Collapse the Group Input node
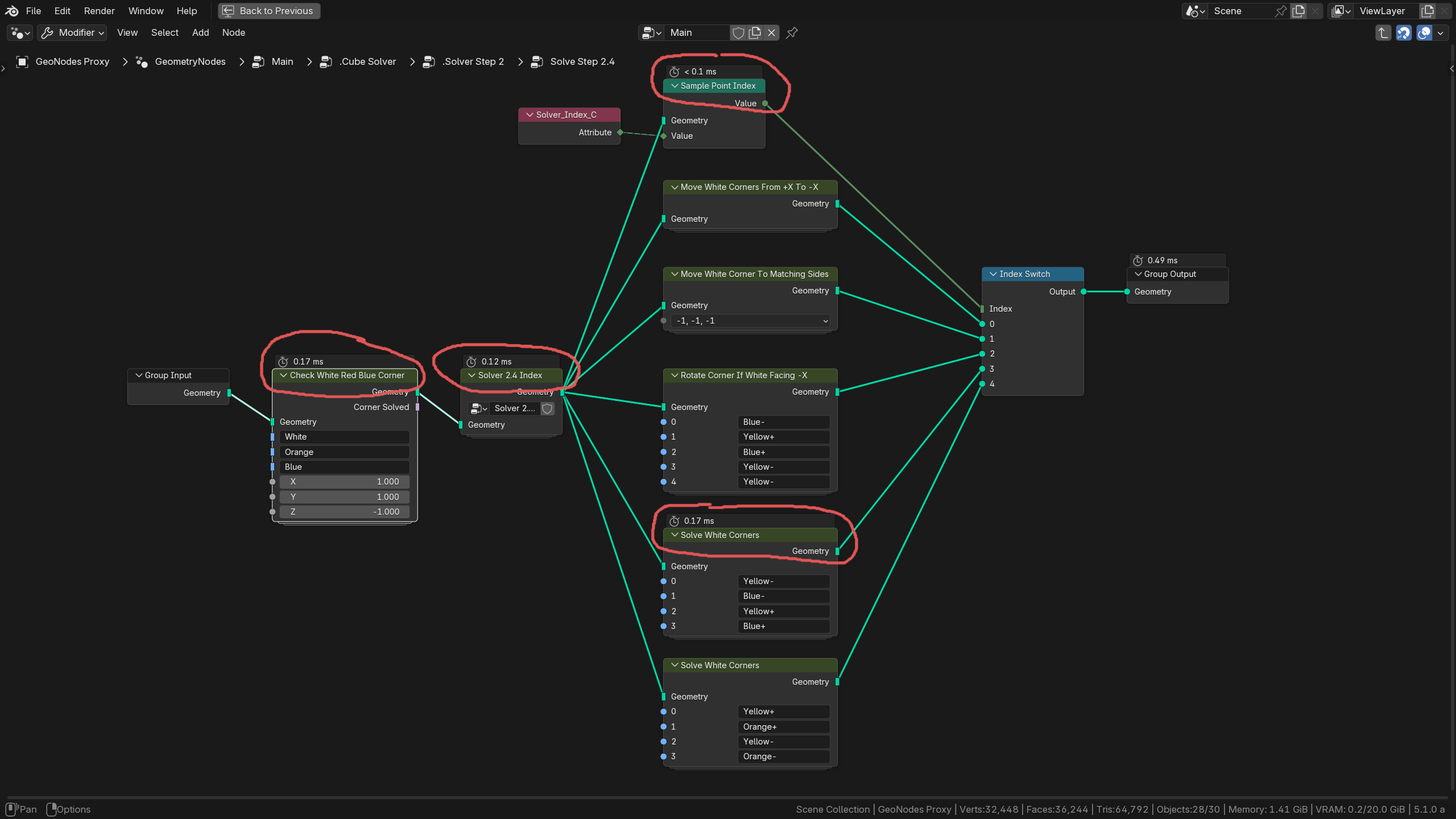This screenshot has width=1456, height=819. coord(139,375)
